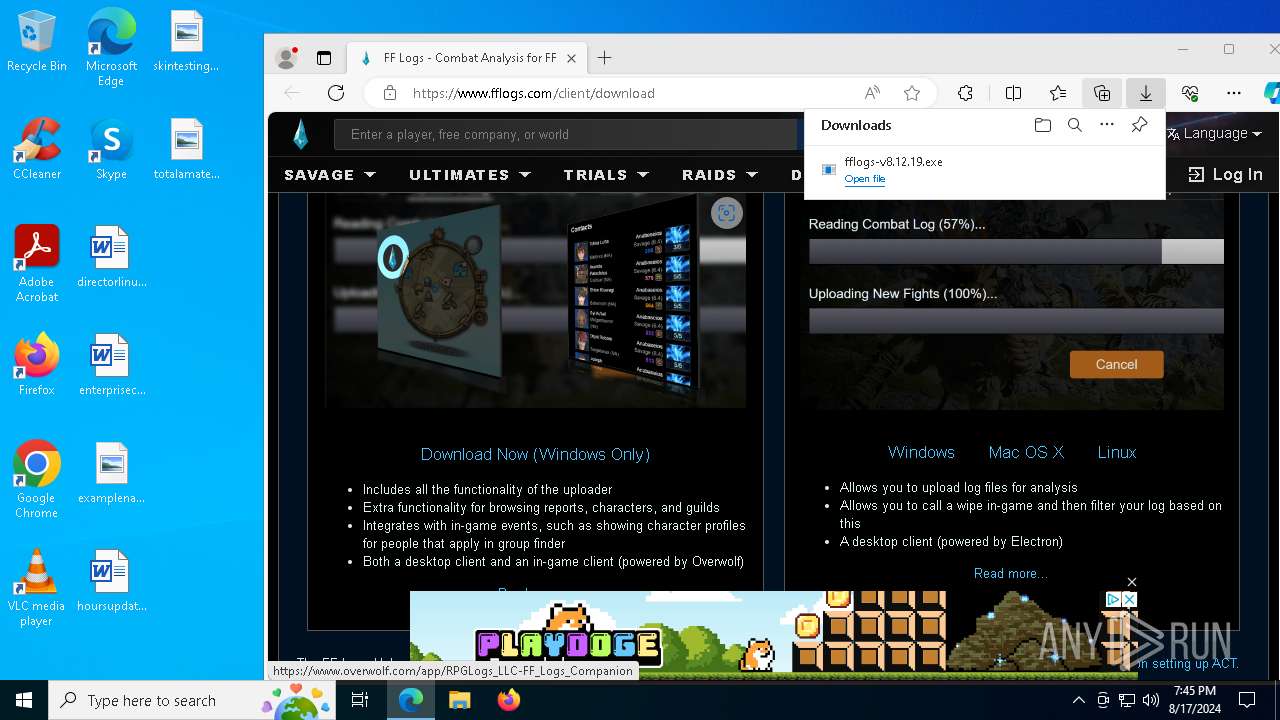The image size is (1280, 720).
Task: Click the Uploading New Fights progress bar
Action: pos(1016,320)
